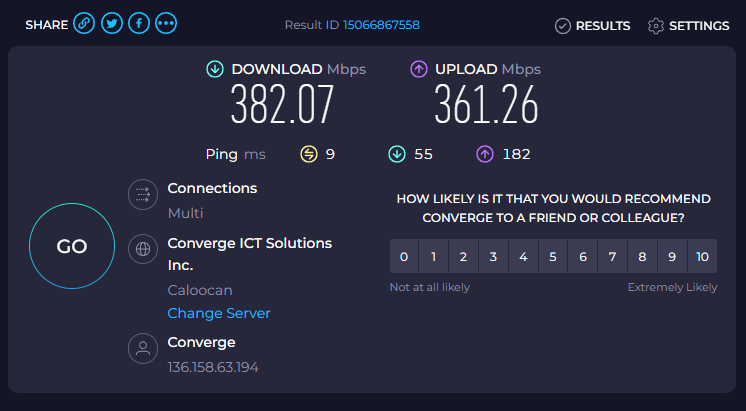Viewport: 746px width, 411px height.
Task: Open the RESULTS page
Action: [603, 26]
